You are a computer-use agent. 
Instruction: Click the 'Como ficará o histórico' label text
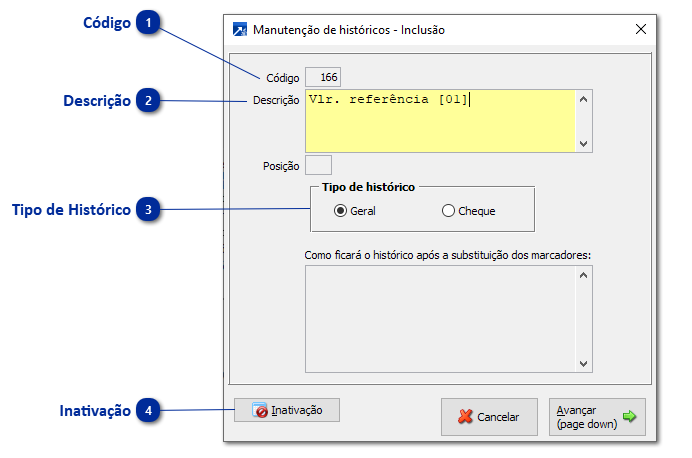[448, 255]
